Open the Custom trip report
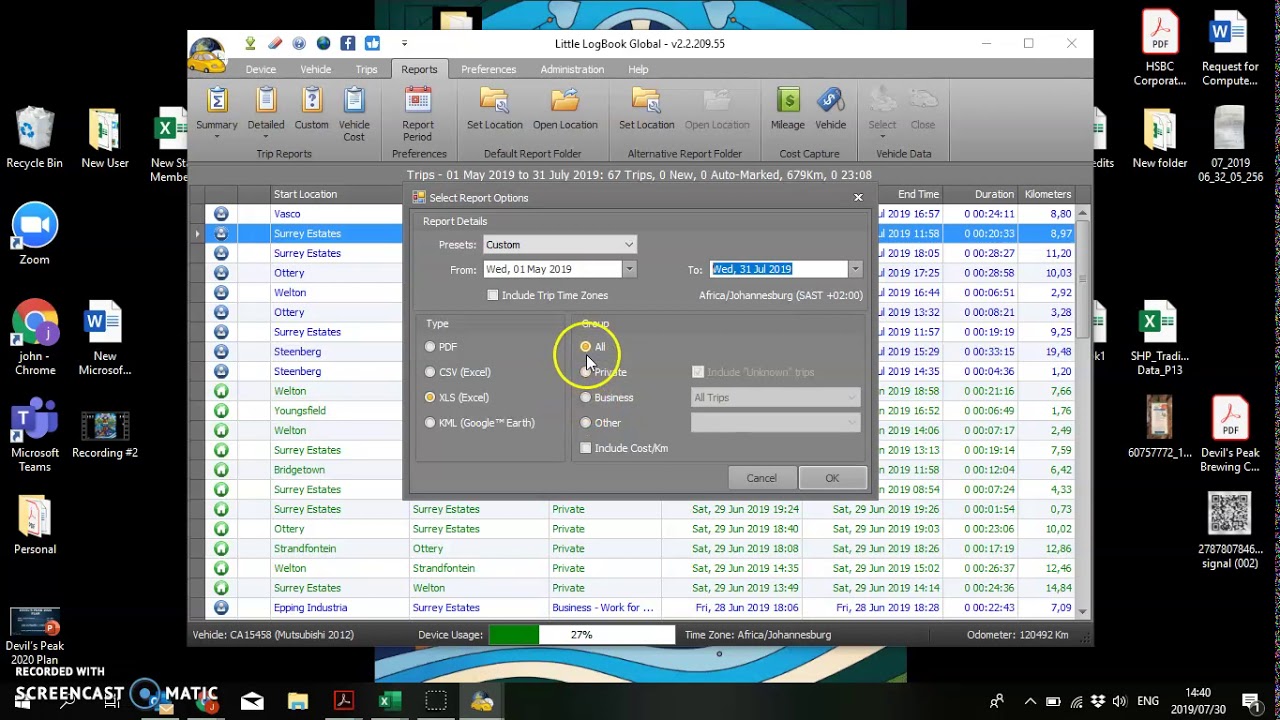This screenshot has height=720, width=1280. [x=311, y=110]
